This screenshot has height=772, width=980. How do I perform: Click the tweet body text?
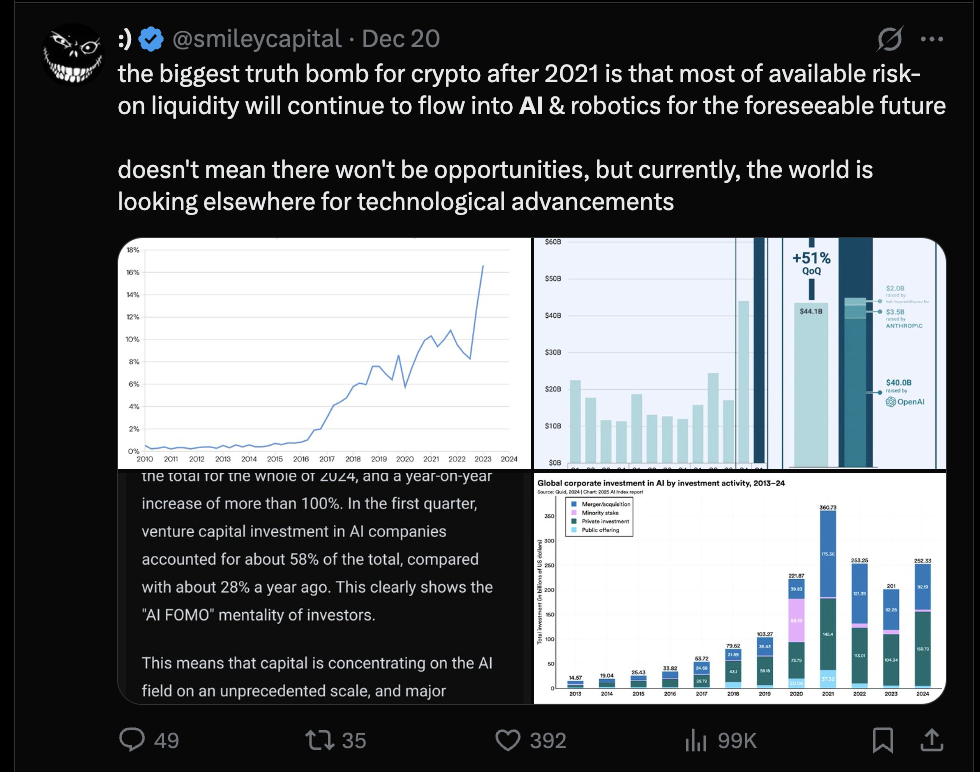[x=531, y=138]
